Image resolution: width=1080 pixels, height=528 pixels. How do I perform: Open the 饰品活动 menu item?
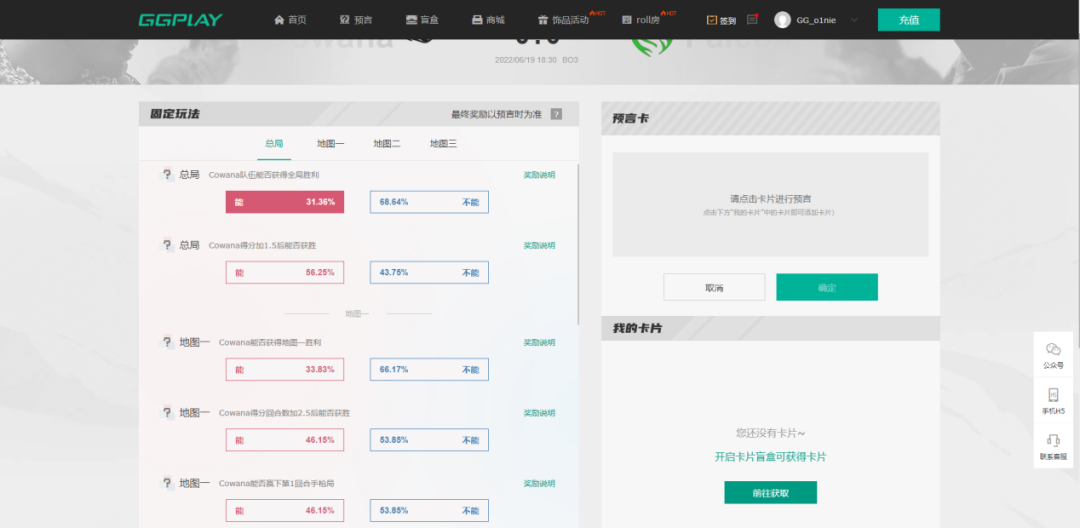(x=564, y=20)
